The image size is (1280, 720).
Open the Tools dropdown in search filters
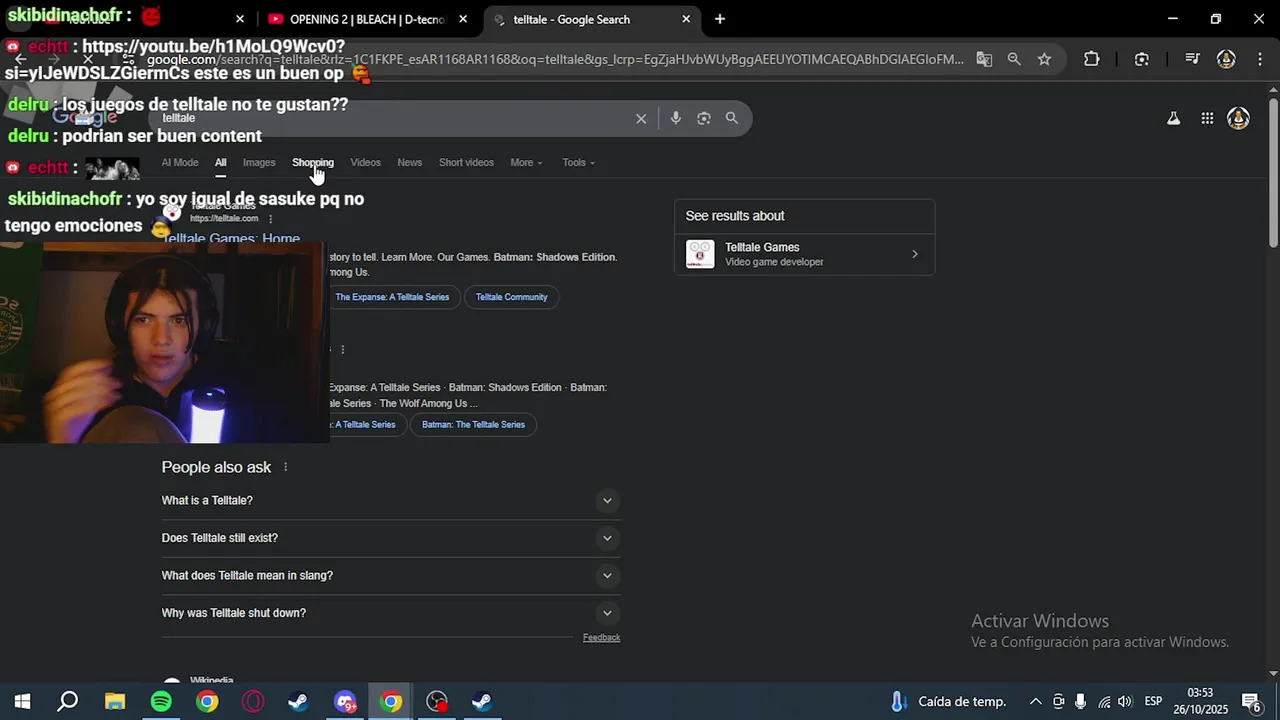578,163
